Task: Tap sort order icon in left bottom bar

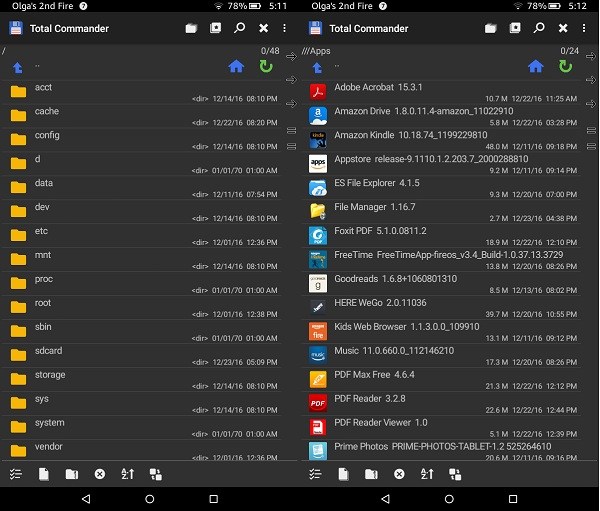Action: (127, 474)
